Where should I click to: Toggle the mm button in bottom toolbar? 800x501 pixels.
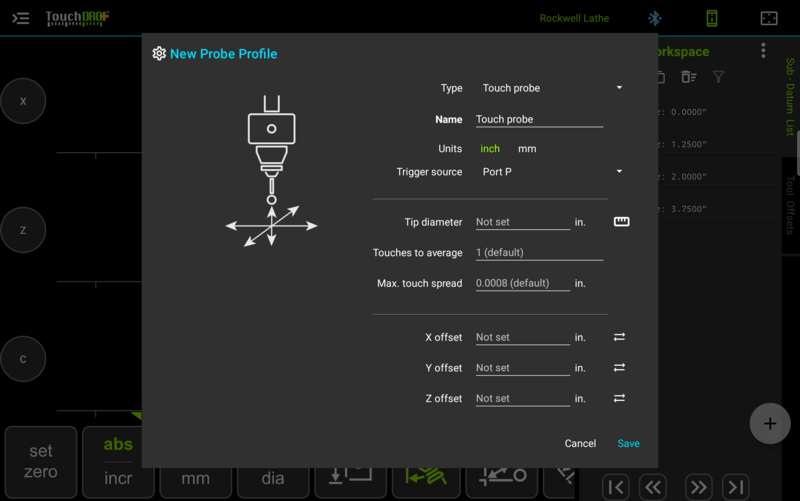click(x=195, y=482)
